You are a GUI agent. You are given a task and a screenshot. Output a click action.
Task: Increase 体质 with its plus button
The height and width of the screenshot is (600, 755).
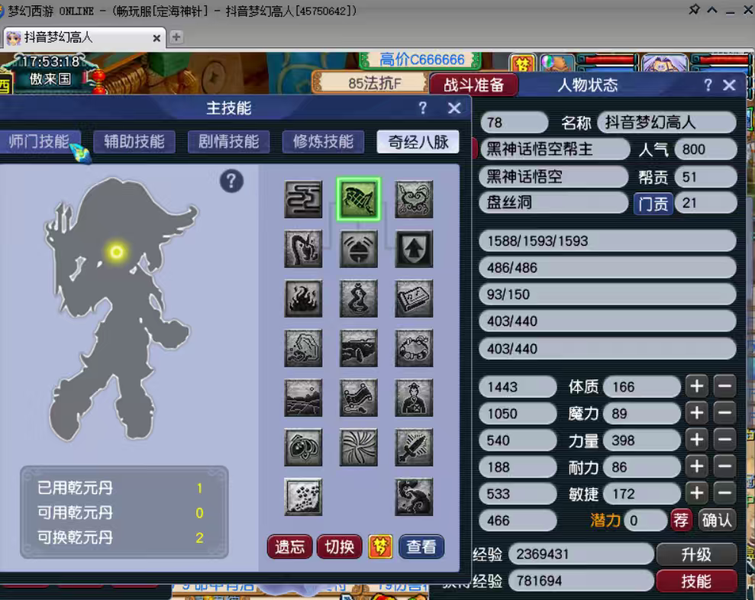[x=697, y=386]
